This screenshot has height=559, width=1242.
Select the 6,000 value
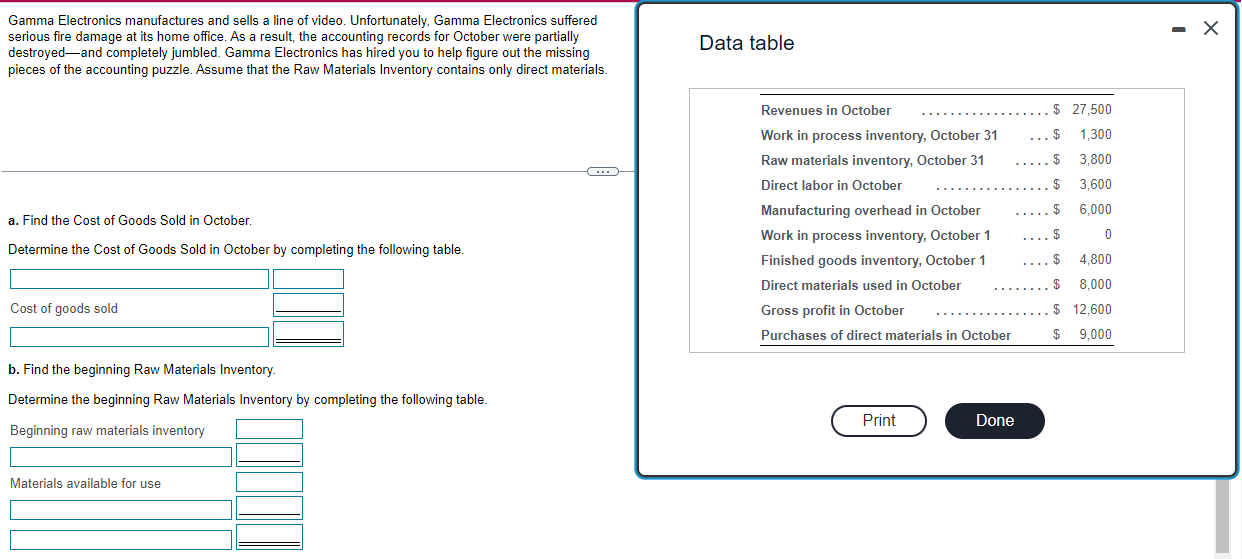(x=1095, y=210)
